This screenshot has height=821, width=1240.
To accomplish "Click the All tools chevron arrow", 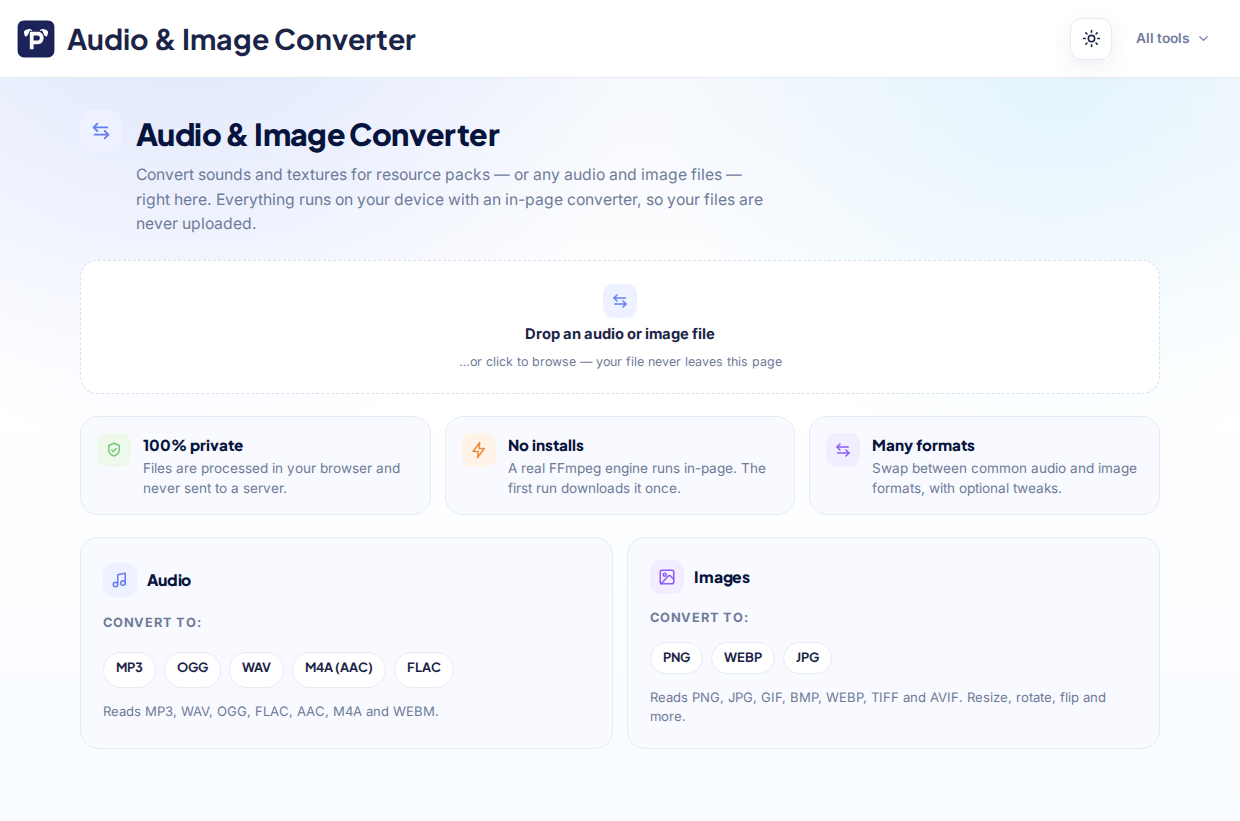I will (1203, 39).
